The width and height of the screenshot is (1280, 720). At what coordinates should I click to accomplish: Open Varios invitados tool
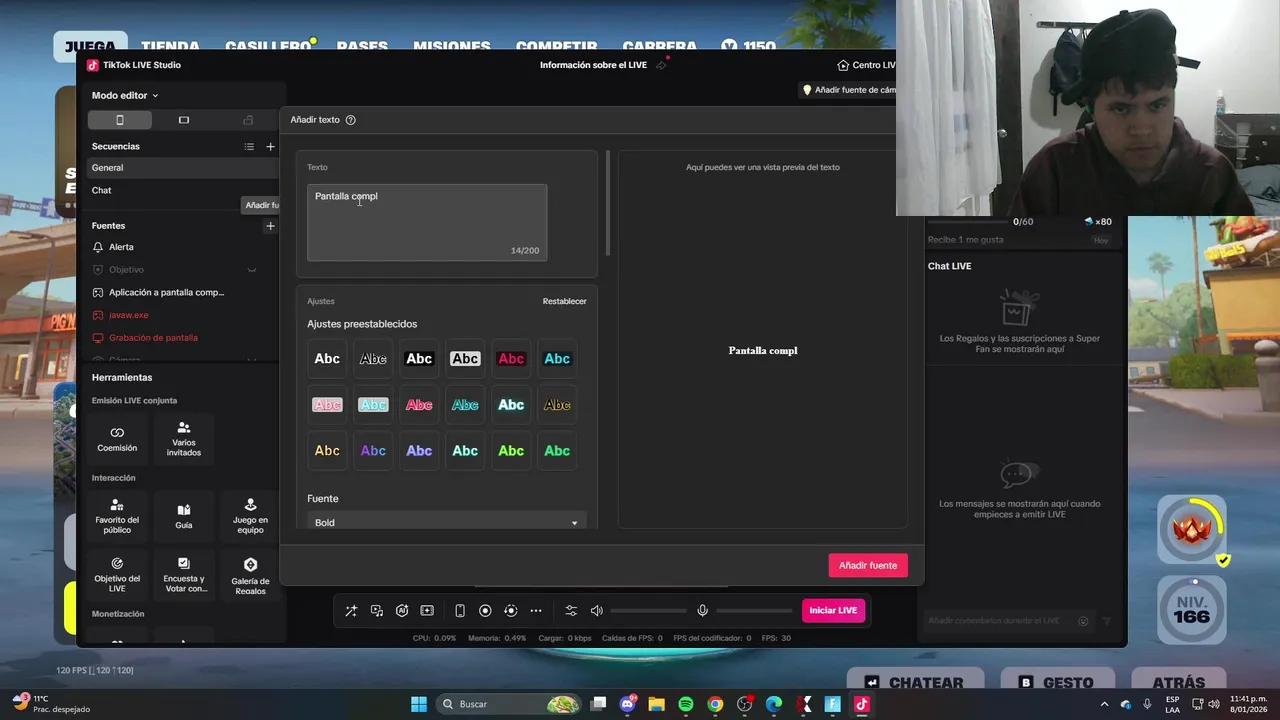[184, 438]
